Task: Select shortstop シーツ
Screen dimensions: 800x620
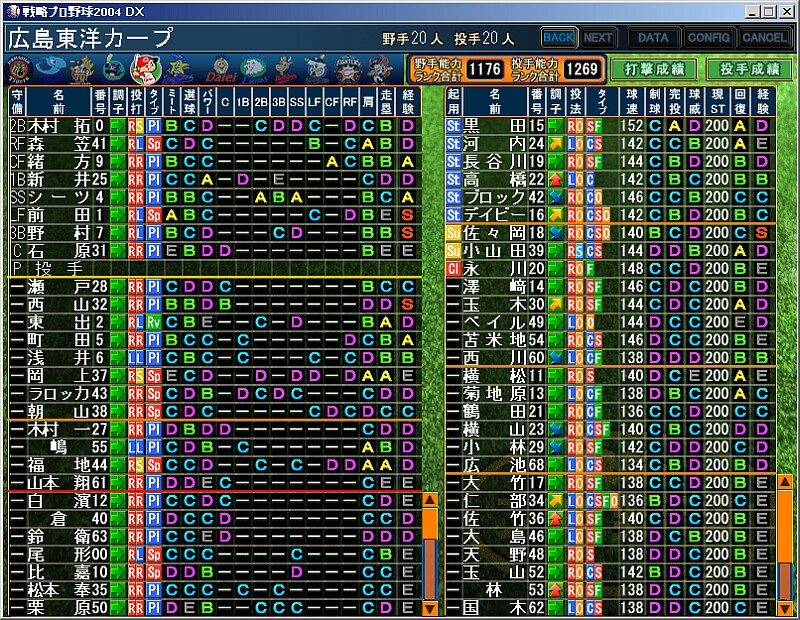Action: (x=215, y=197)
